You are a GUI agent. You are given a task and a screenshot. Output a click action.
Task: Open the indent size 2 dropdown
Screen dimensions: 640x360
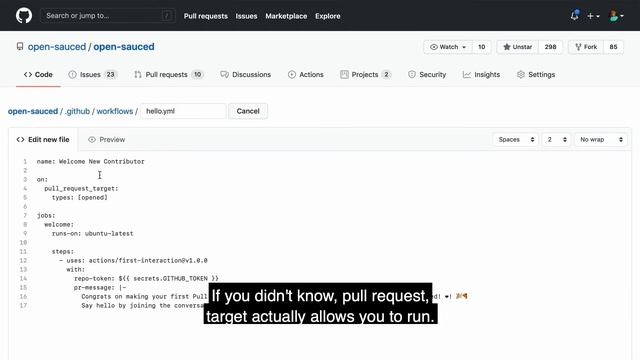pos(556,140)
